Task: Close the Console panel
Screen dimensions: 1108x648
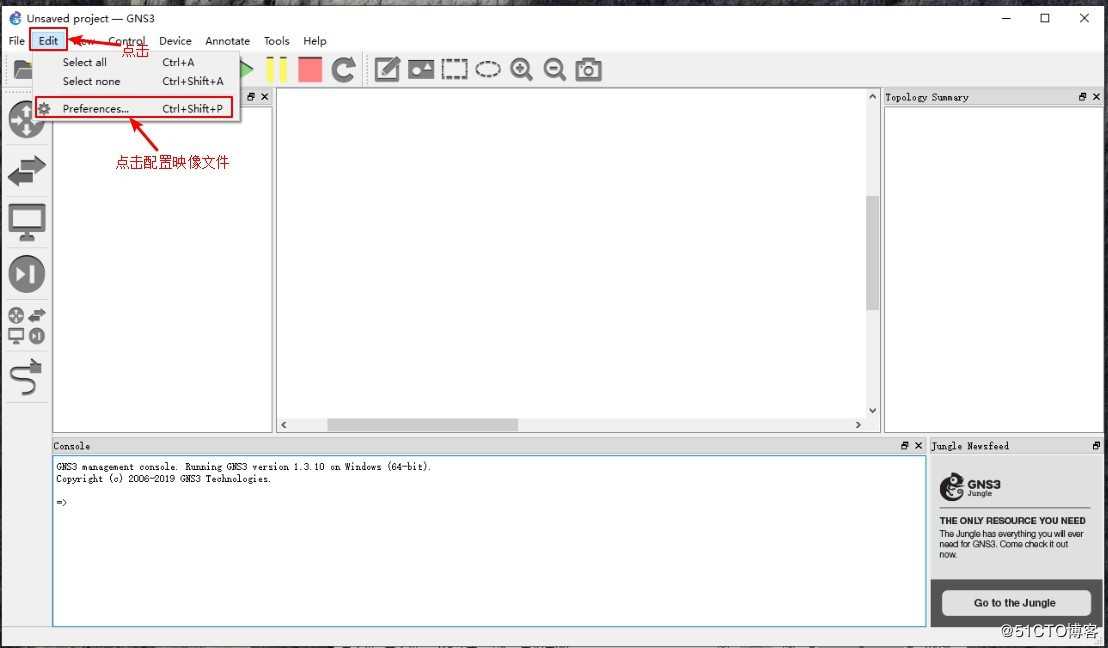Action: click(x=919, y=446)
